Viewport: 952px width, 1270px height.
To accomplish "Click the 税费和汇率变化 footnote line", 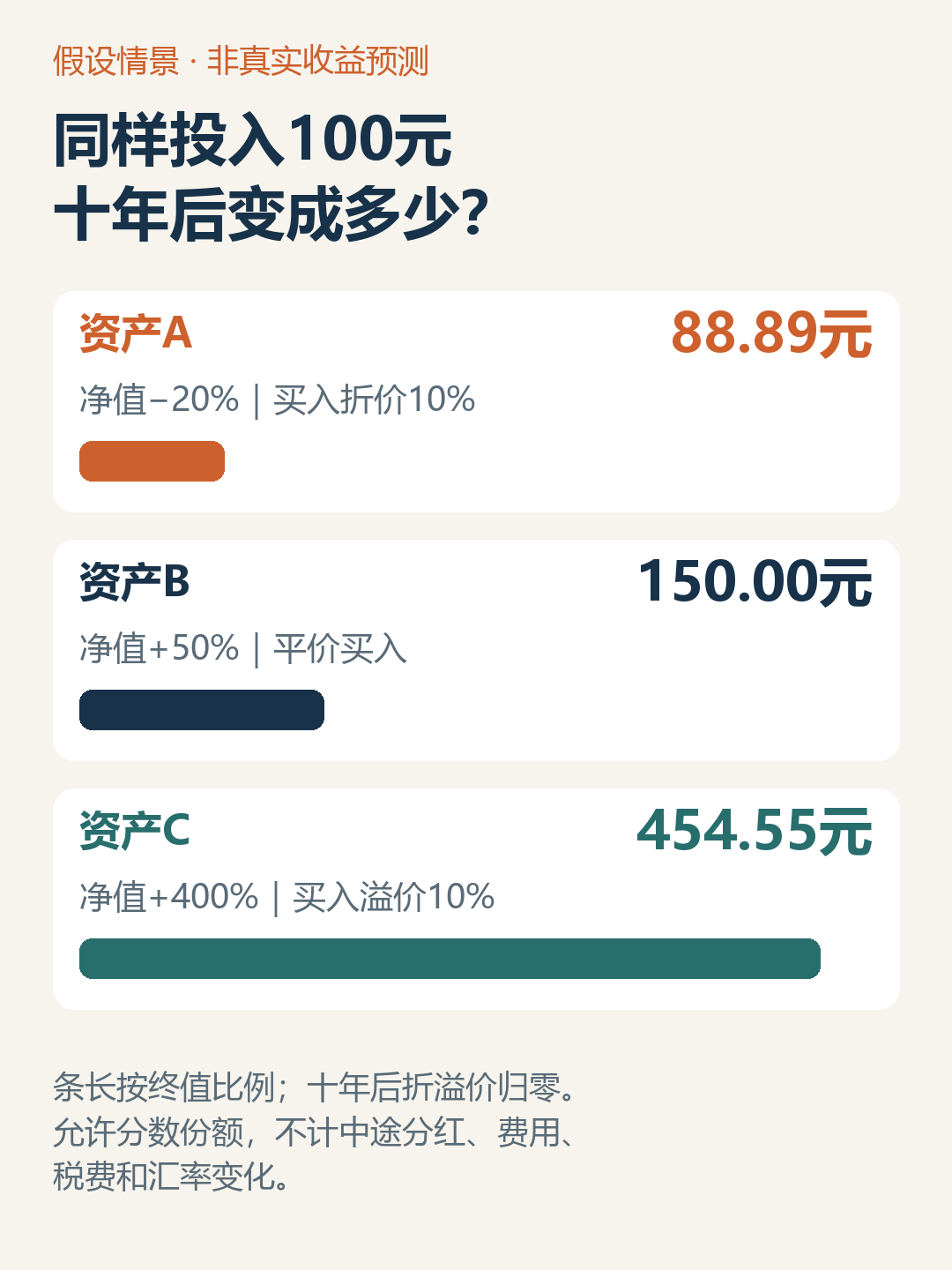I will tap(172, 1177).
